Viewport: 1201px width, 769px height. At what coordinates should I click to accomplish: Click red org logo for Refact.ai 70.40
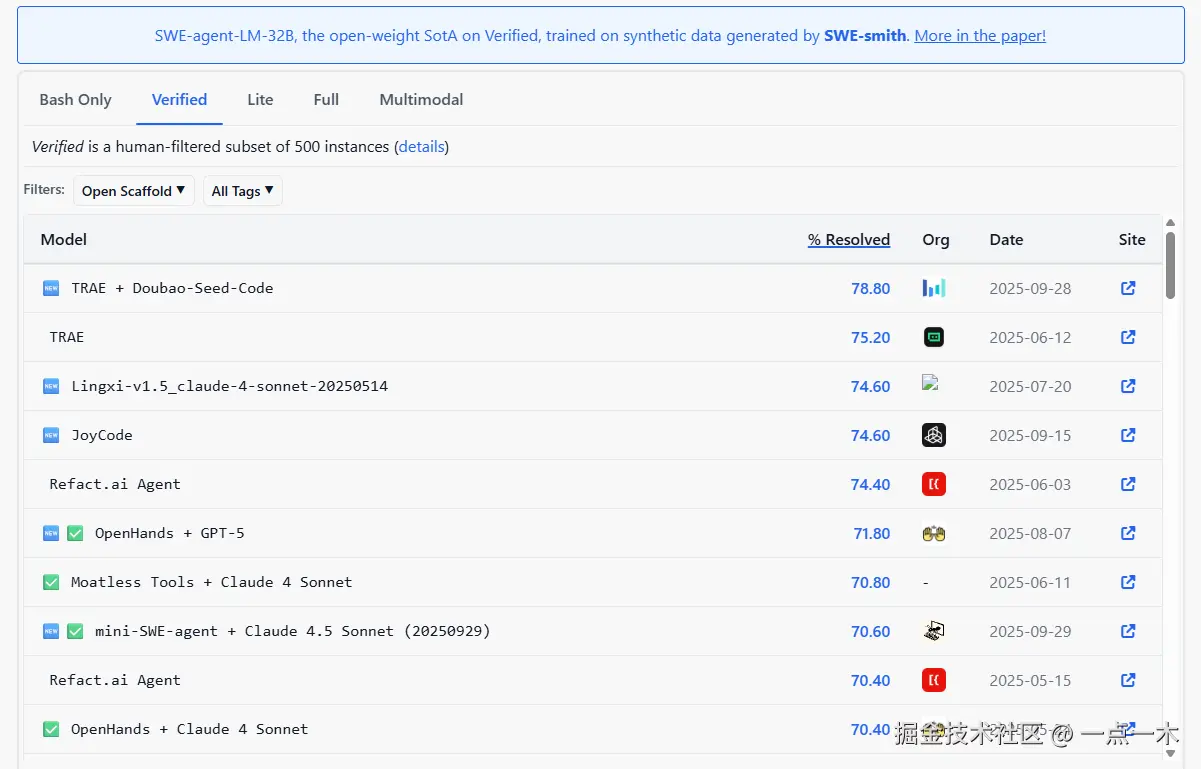click(934, 680)
